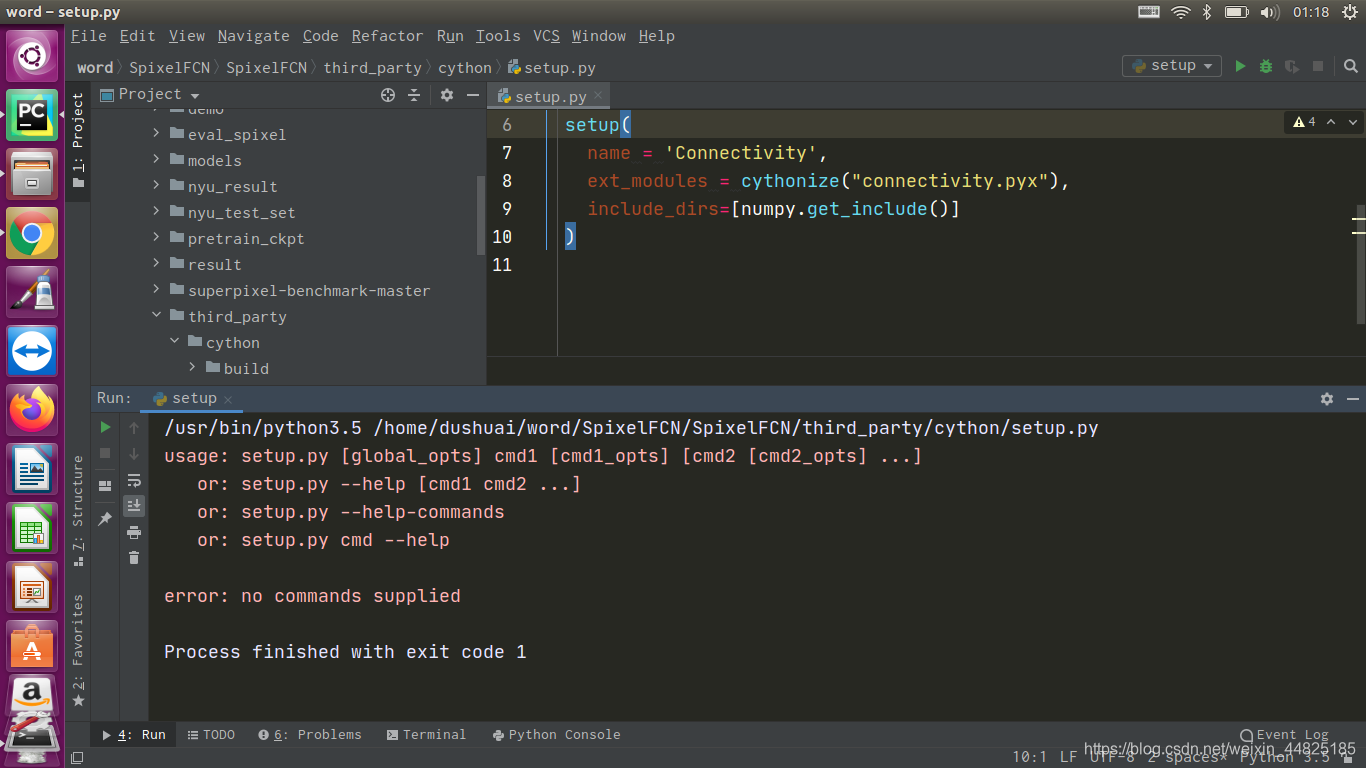Open the volume indicator in the system tray
Image resolution: width=1366 pixels, height=768 pixels.
(1270, 12)
